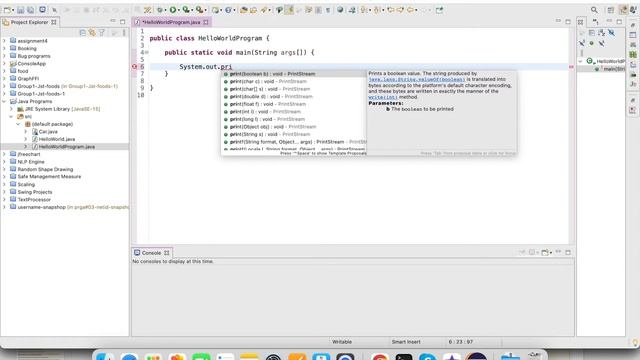The width and height of the screenshot is (640, 360).
Task: Expand the assignment4 project
Action: (x=4, y=41)
